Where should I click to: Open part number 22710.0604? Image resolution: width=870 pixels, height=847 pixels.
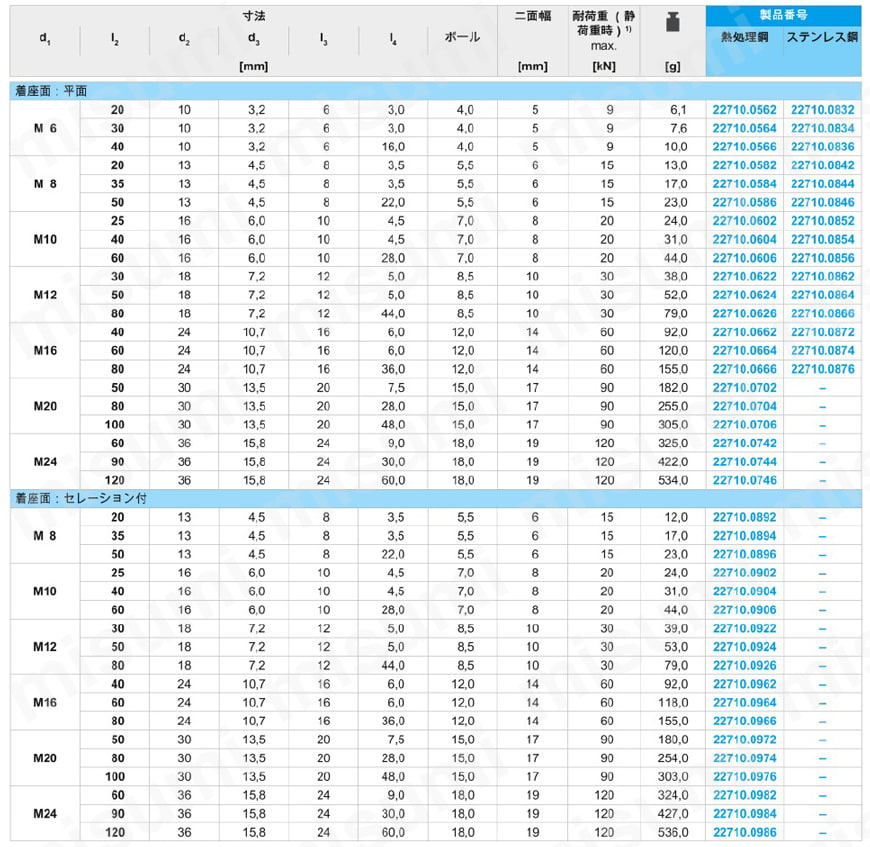coord(745,239)
